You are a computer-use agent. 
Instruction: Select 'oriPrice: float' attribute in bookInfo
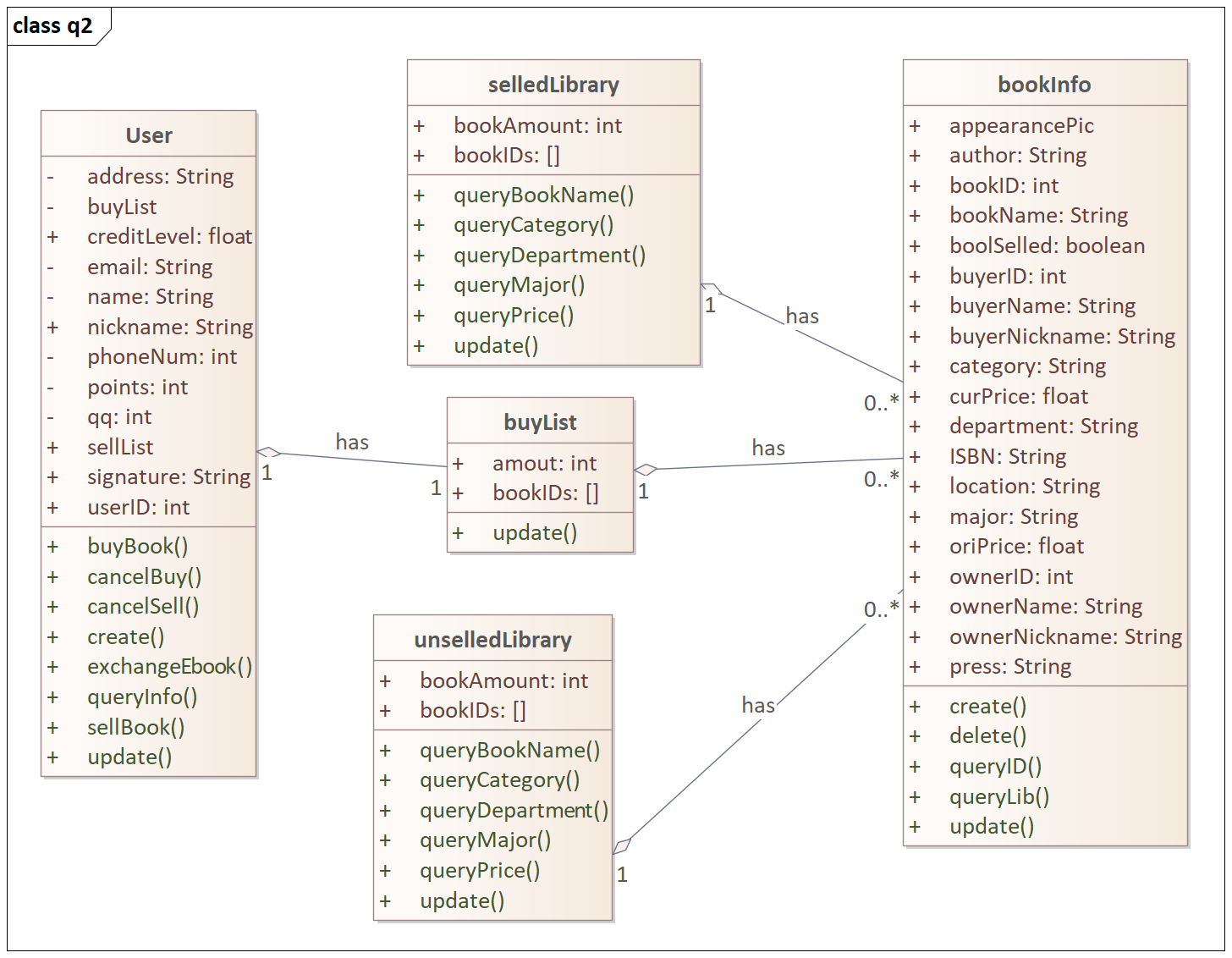click(x=1016, y=546)
